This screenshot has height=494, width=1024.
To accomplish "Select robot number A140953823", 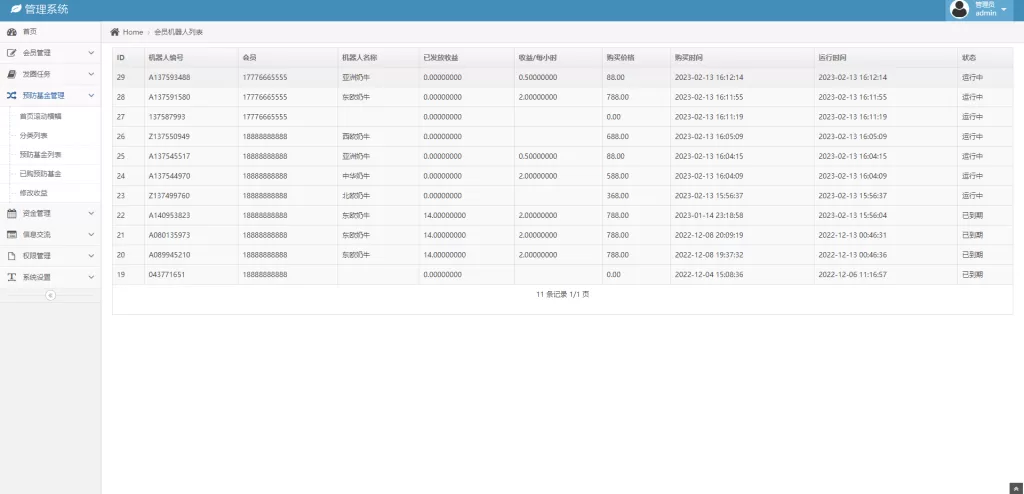I will pos(169,215).
